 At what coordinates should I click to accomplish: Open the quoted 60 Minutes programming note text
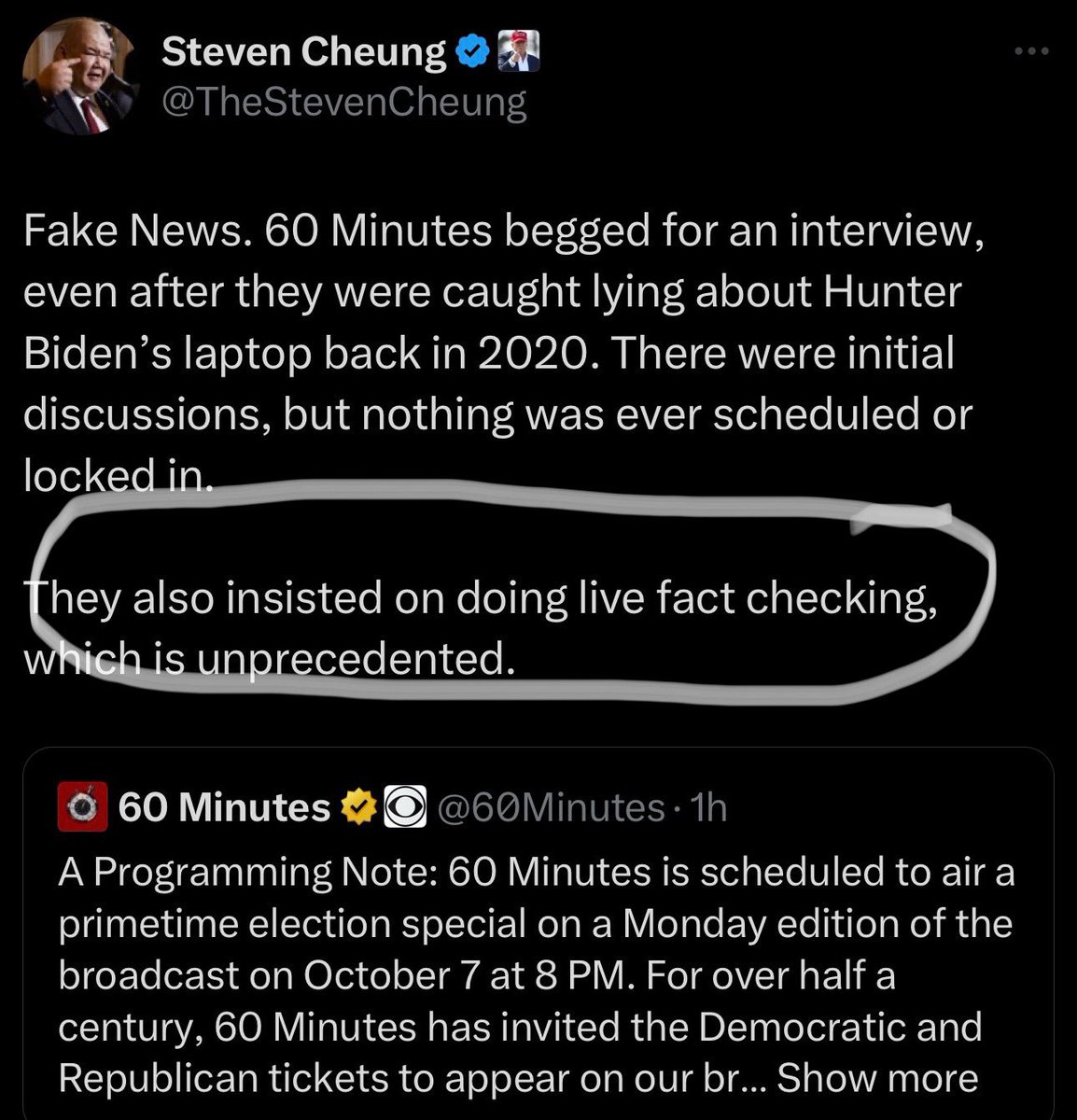pos(537,974)
